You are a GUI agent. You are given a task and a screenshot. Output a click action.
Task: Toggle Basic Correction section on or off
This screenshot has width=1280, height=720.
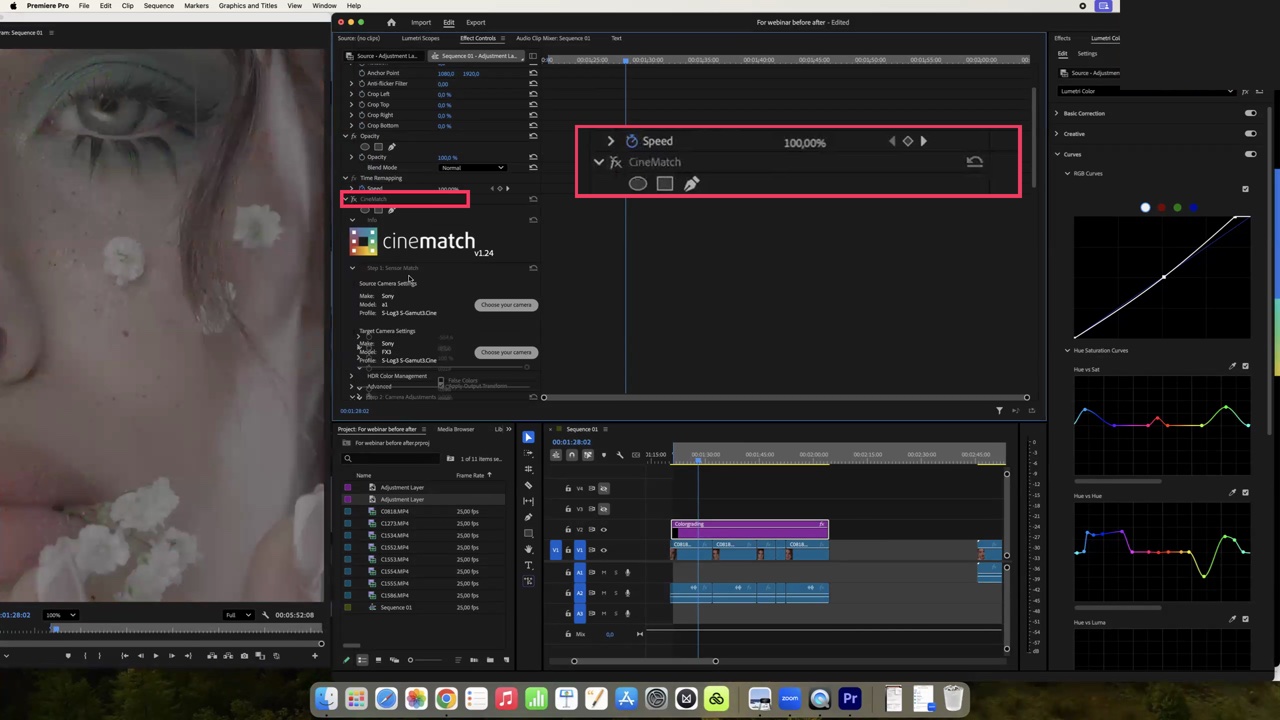[1250, 113]
